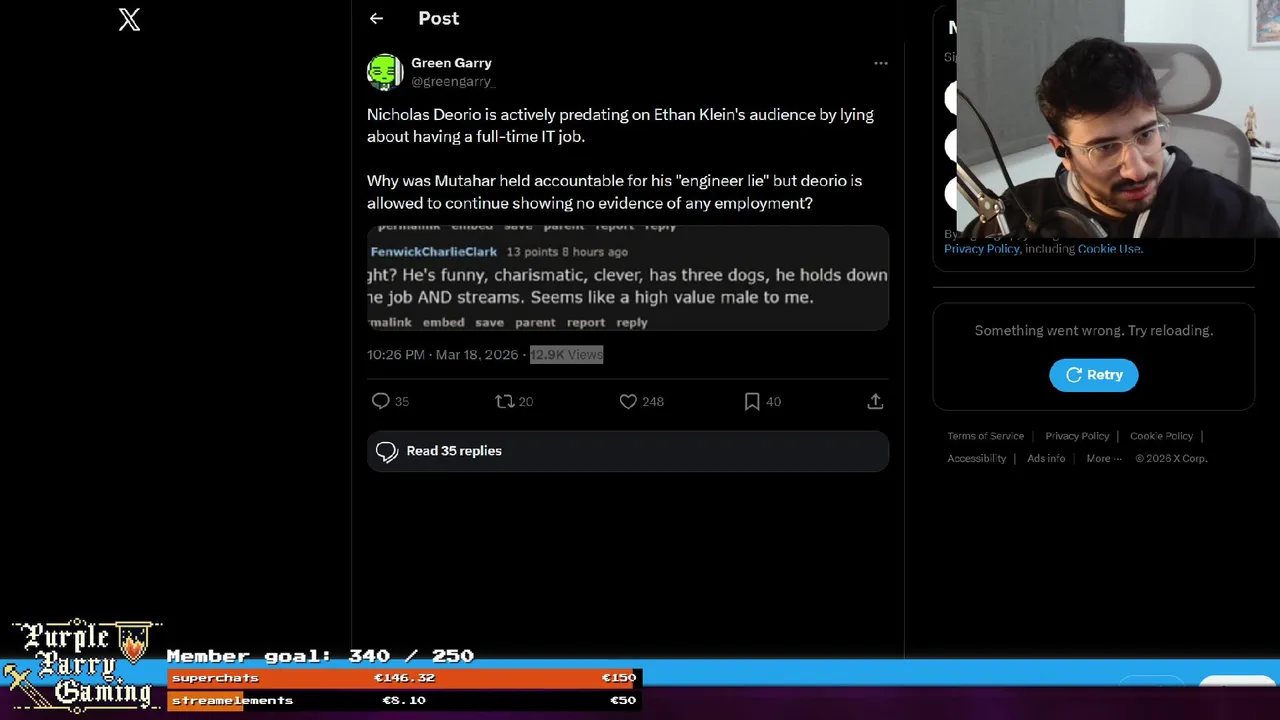Image resolution: width=1280 pixels, height=720 pixels.
Task: Click the Retry button
Action: point(1094,375)
